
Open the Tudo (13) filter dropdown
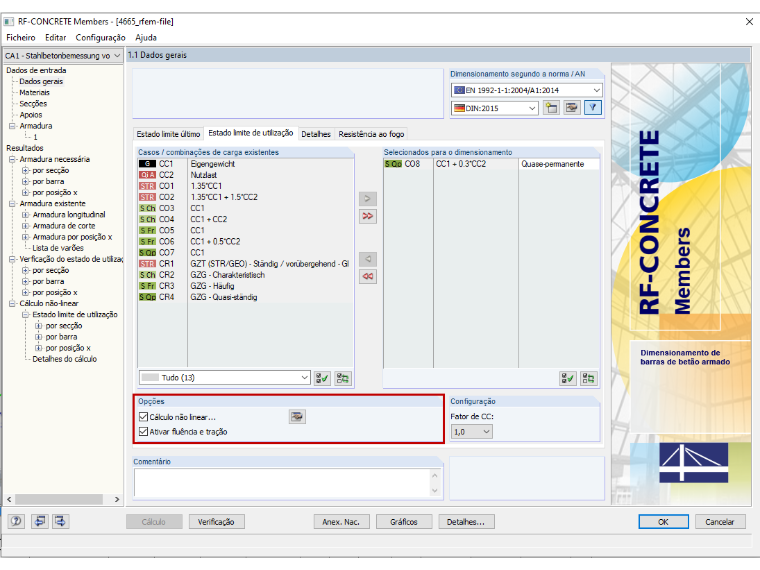pyautogui.click(x=224, y=378)
